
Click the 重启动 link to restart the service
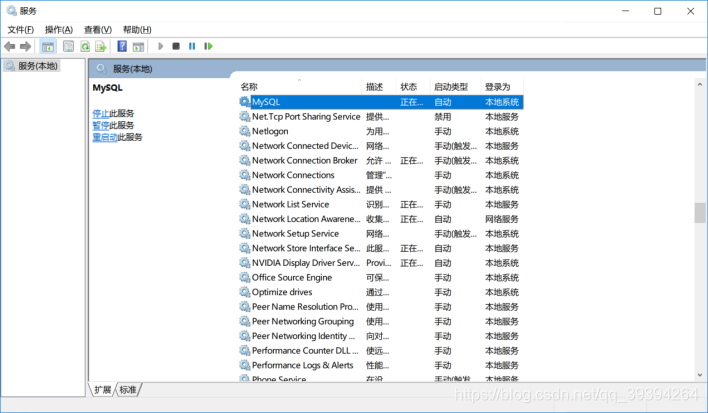click(105, 137)
